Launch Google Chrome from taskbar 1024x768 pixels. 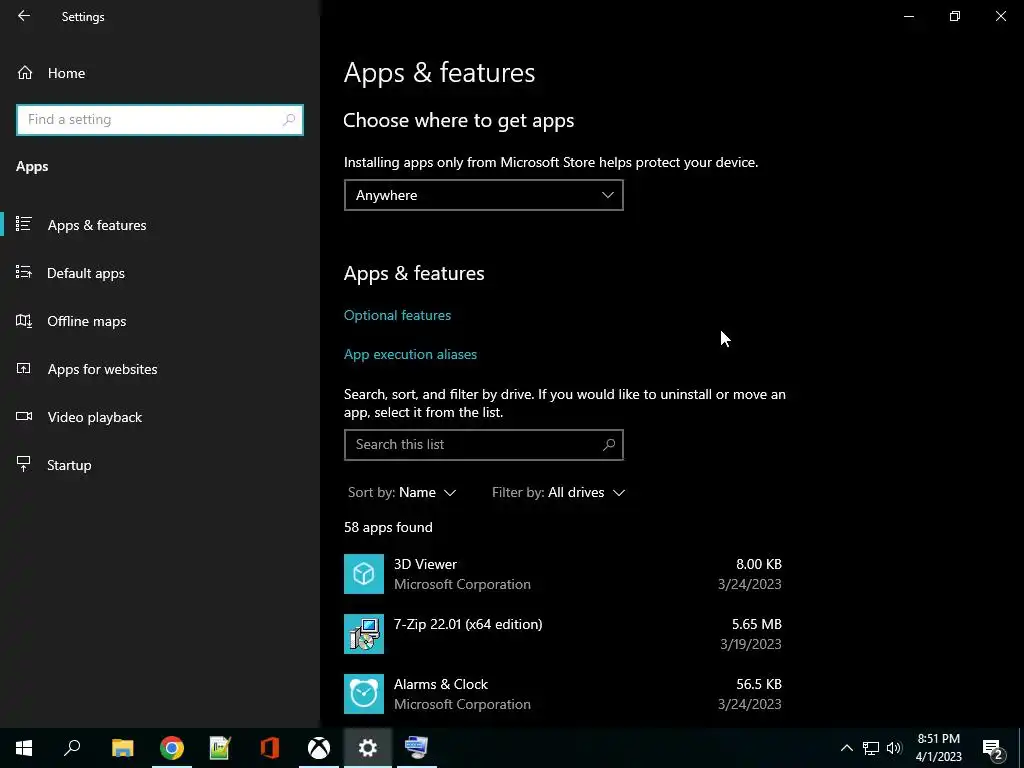pos(172,748)
